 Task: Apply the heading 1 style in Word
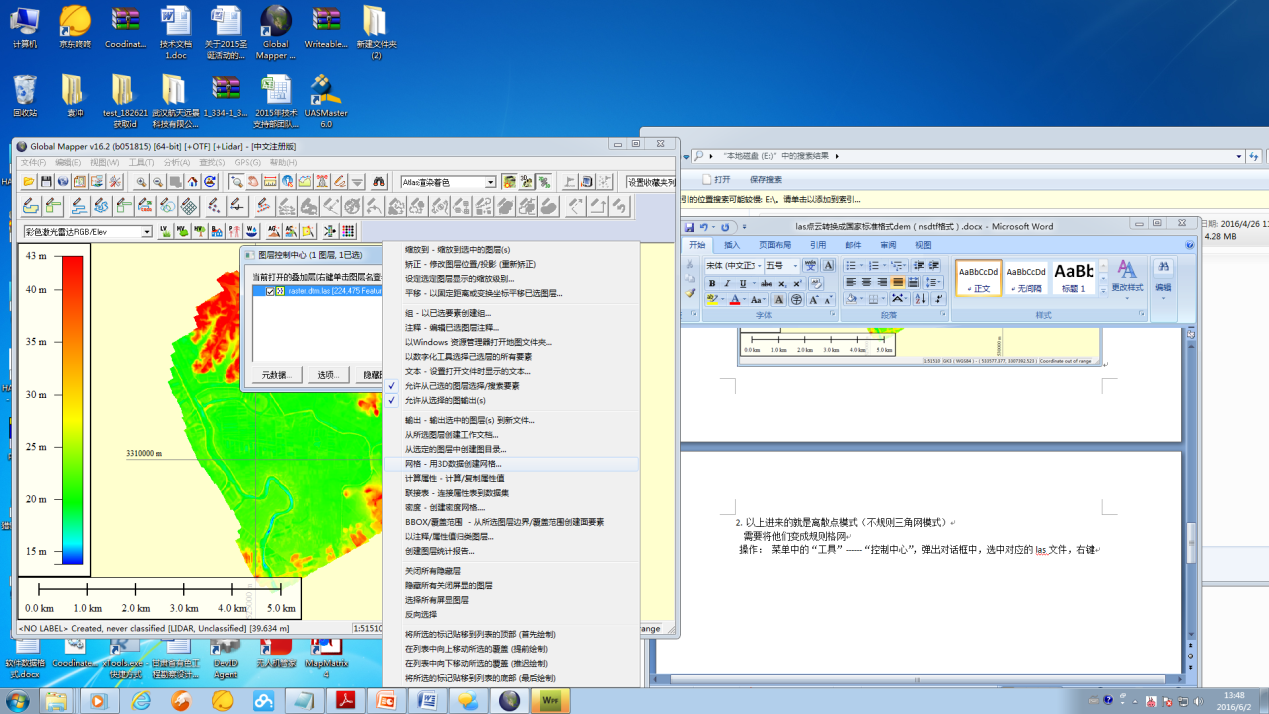pyautogui.click(x=1073, y=278)
